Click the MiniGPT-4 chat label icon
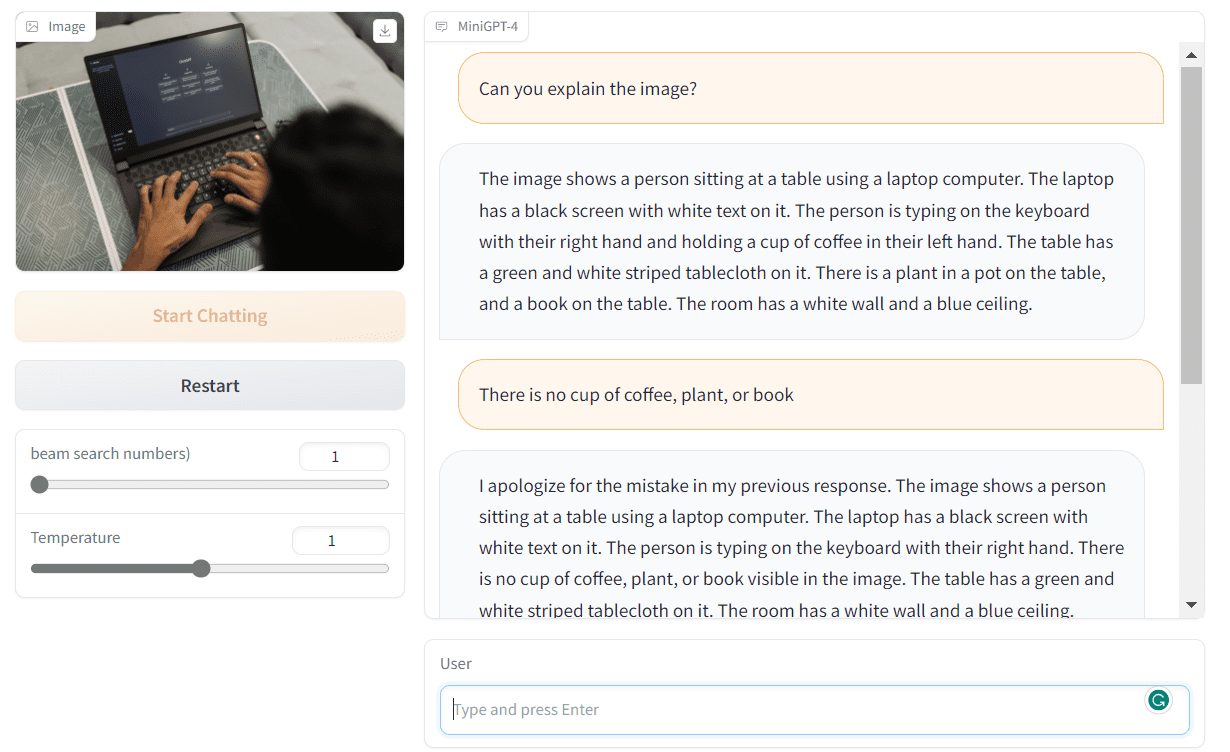Viewport: 1230px width, 752px height. click(442, 27)
